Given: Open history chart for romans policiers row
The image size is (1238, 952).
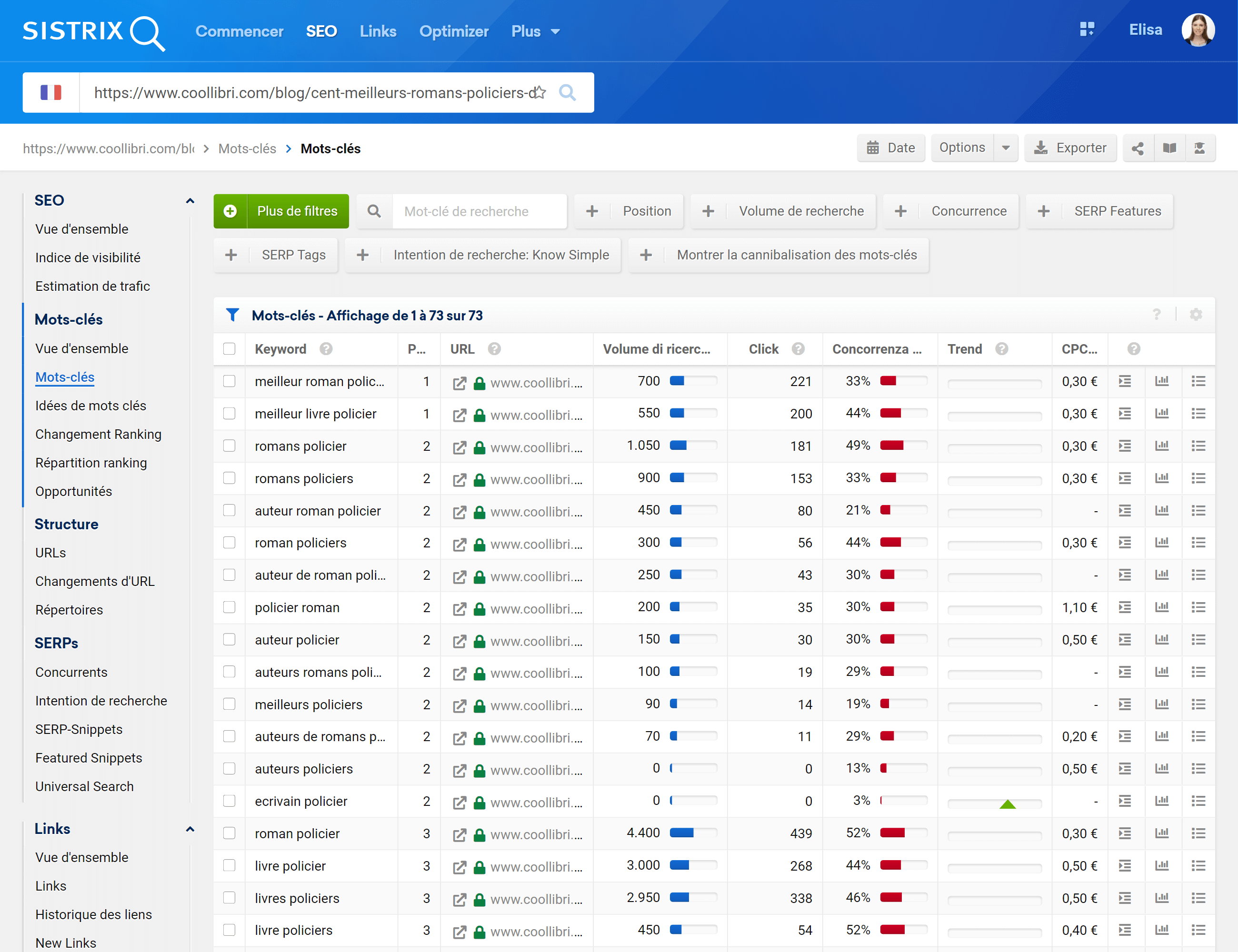Looking at the screenshot, I should point(1162,478).
